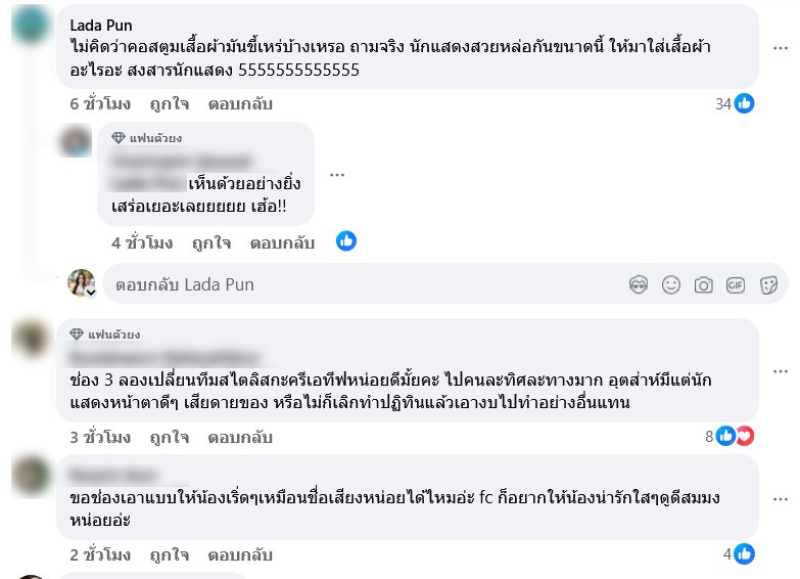View the 34 likes reaction on Lada Pun's comment

click(734, 104)
